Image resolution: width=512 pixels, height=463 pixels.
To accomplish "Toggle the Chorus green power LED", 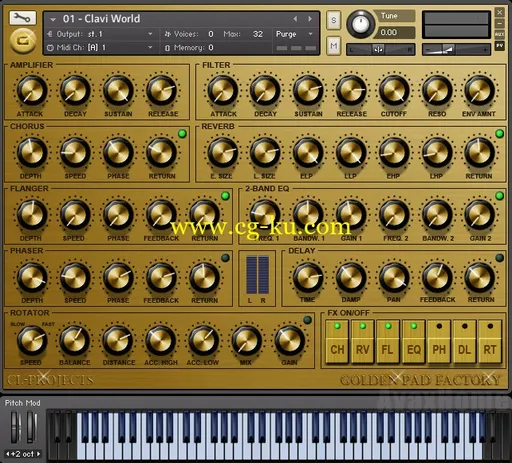I will [x=182, y=134].
